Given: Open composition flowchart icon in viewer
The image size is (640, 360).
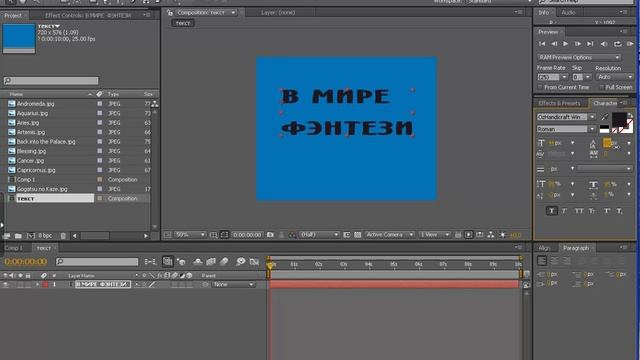Looking at the screenshot, I should [x=491, y=235].
